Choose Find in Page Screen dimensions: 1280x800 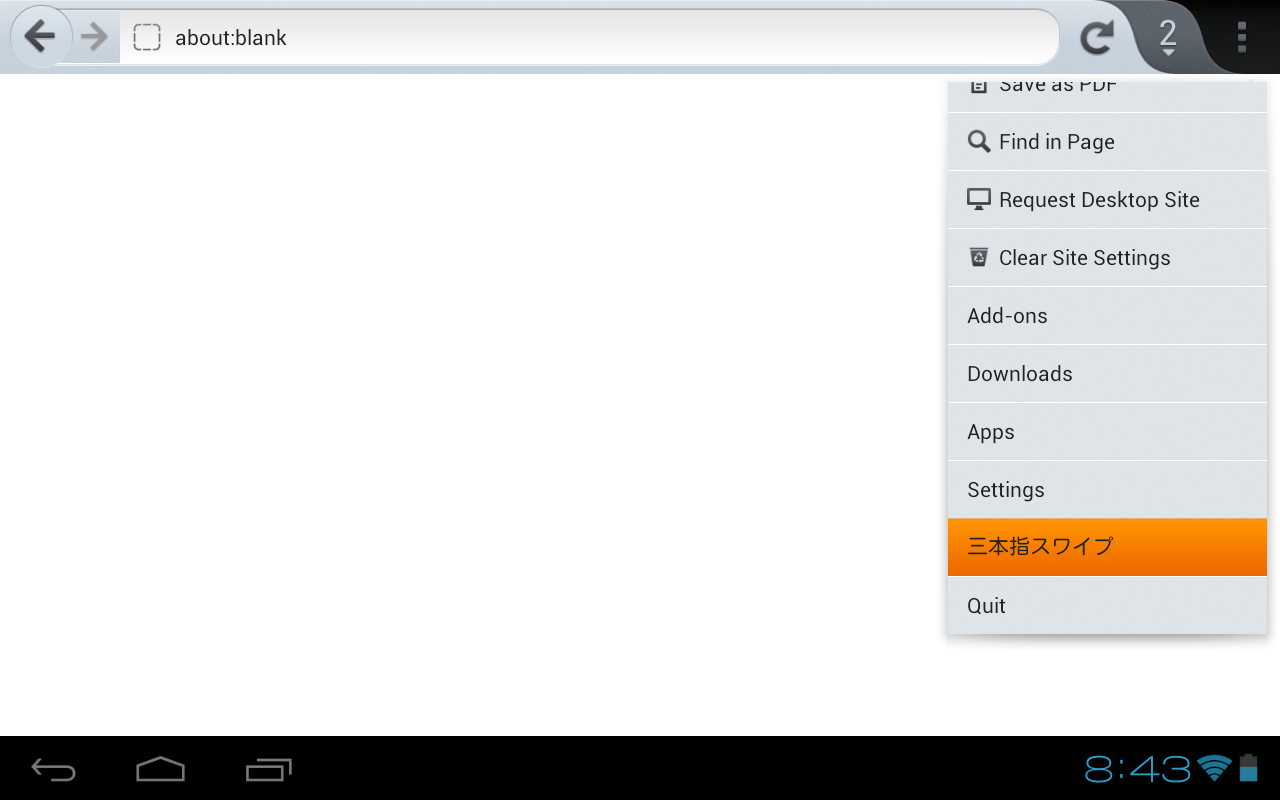(1107, 142)
